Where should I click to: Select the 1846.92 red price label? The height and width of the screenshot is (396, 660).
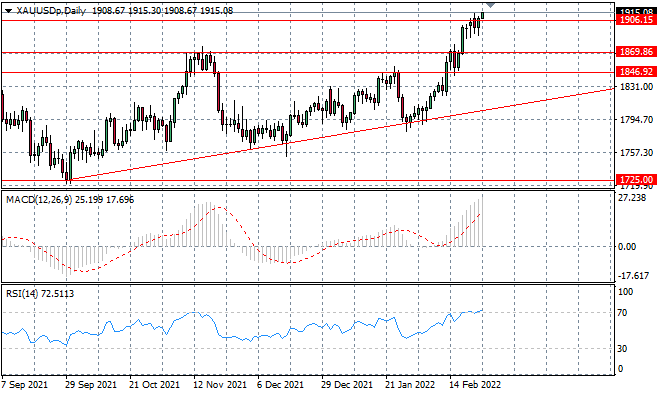(636, 72)
